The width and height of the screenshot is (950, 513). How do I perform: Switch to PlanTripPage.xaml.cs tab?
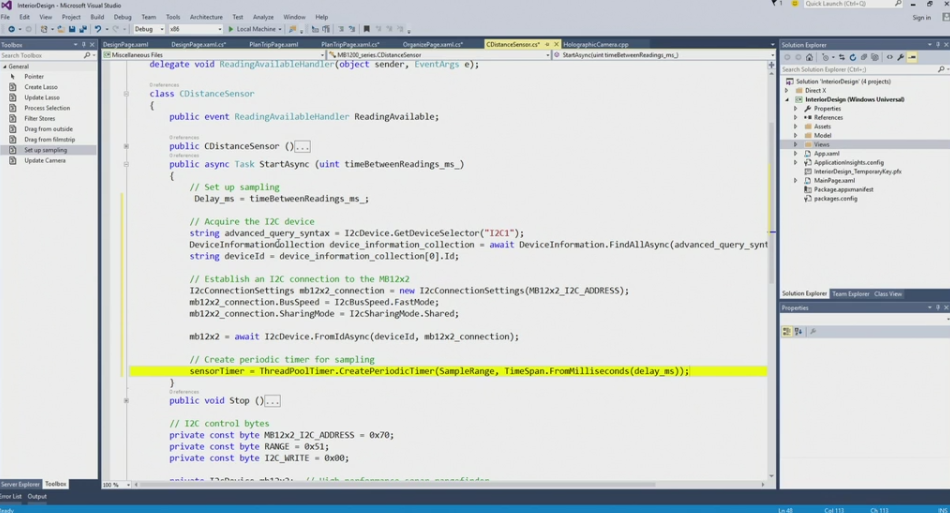(x=350, y=44)
